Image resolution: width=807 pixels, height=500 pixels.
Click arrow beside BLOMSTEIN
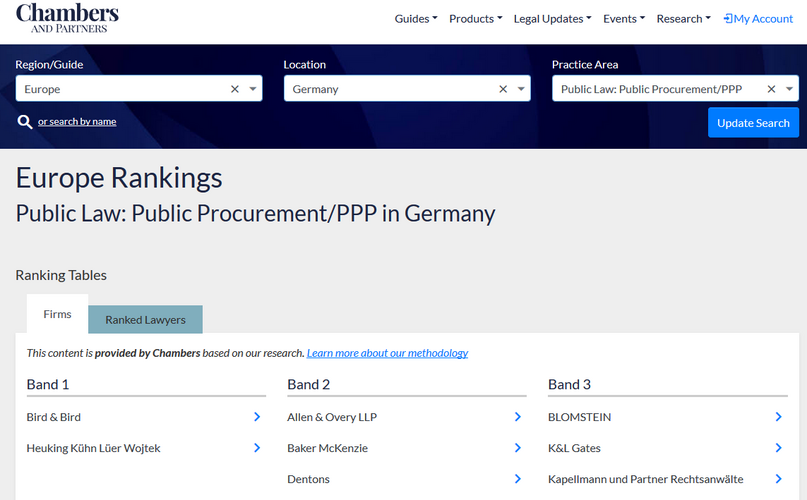click(778, 417)
